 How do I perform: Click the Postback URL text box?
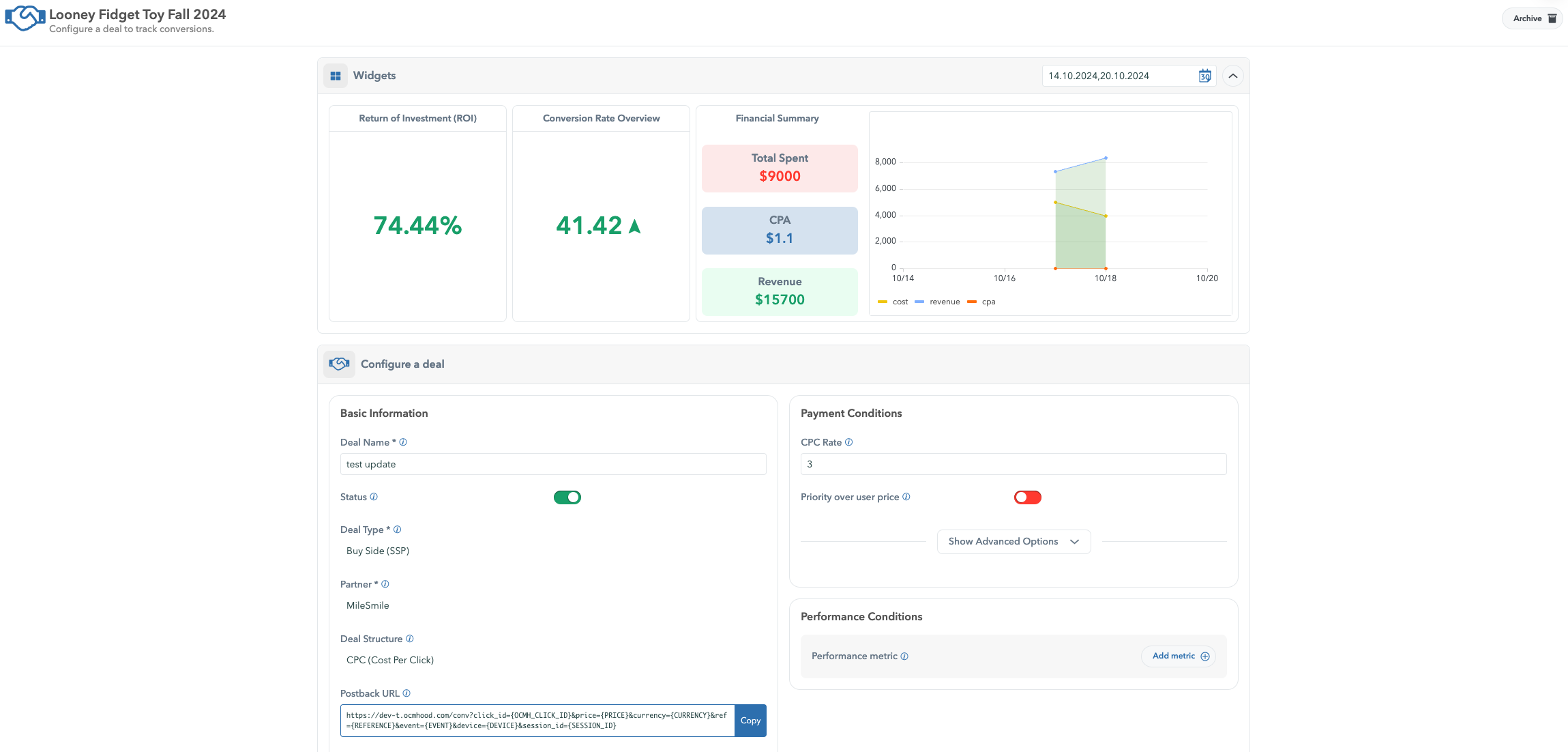[537, 721]
